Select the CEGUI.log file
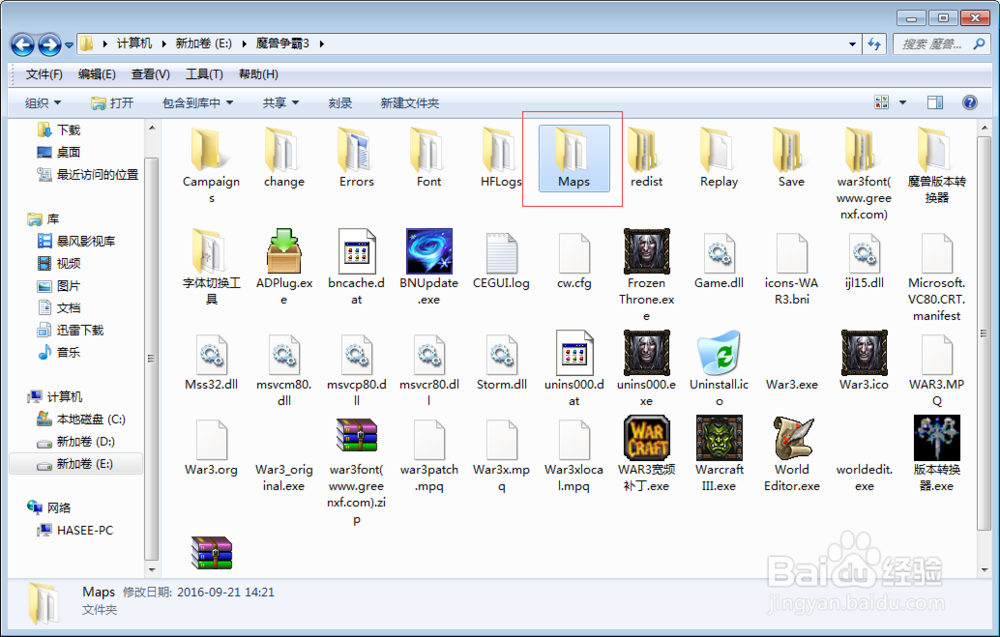The height and width of the screenshot is (637, 1000). coord(501,261)
